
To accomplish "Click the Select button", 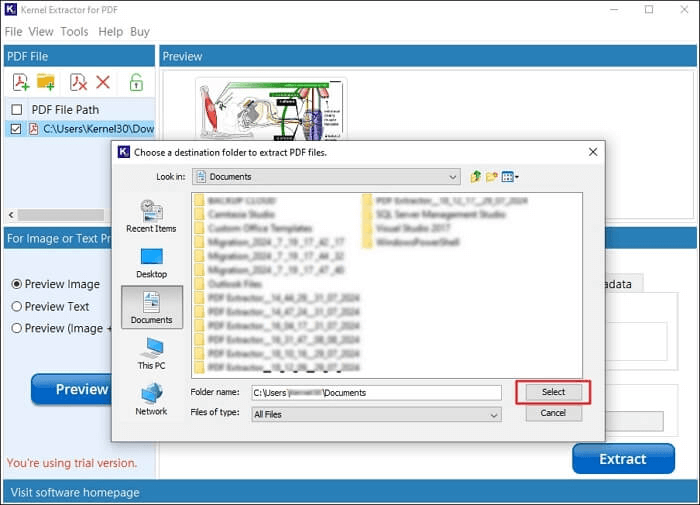I will click(554, 392).
